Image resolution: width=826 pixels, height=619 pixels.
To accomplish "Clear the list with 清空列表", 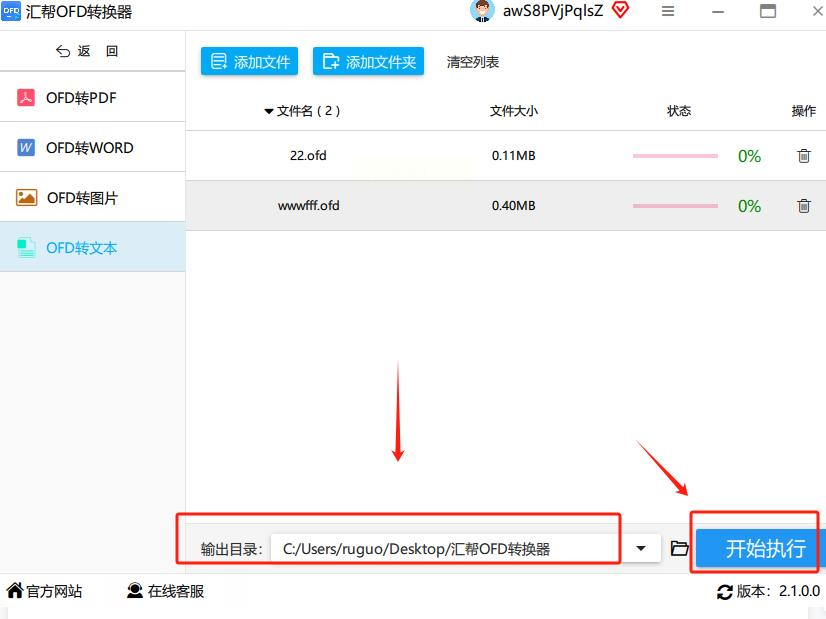I will [x=473, y=62].
